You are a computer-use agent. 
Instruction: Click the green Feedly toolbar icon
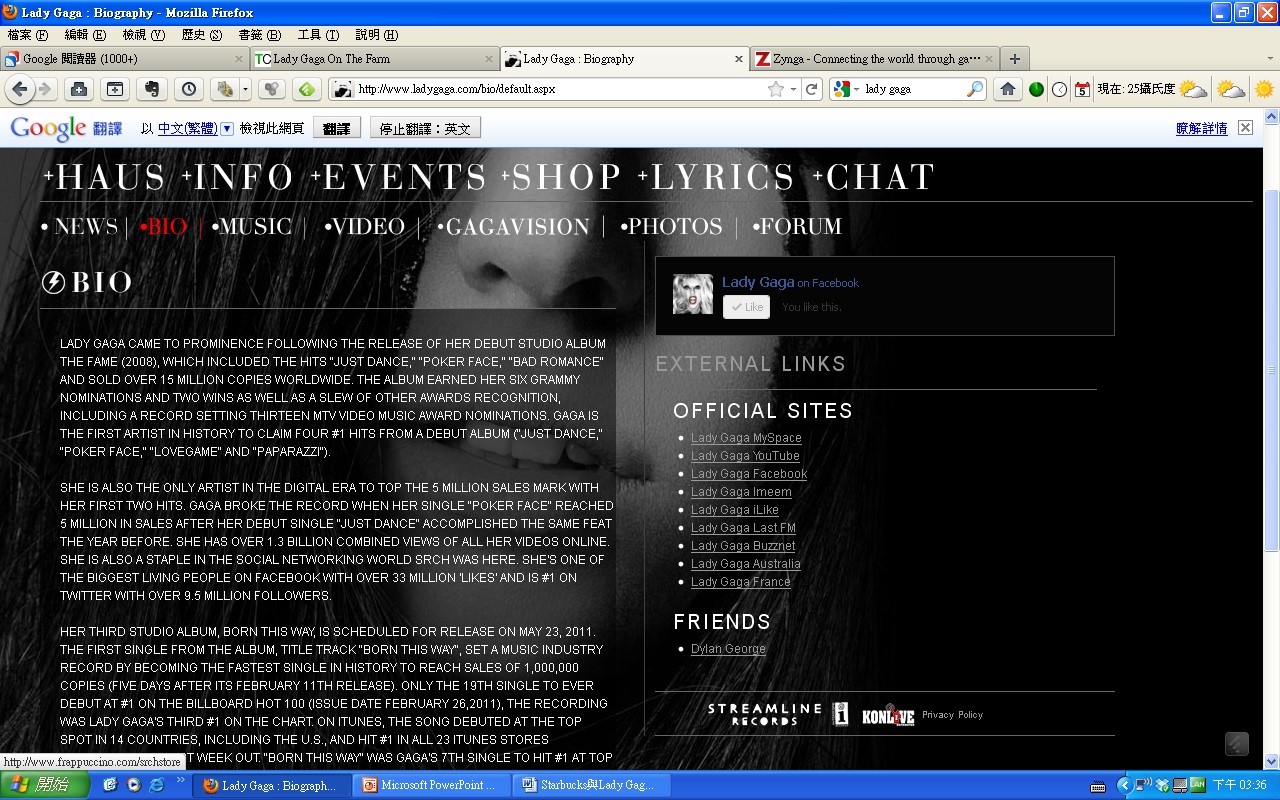(307, 89)
